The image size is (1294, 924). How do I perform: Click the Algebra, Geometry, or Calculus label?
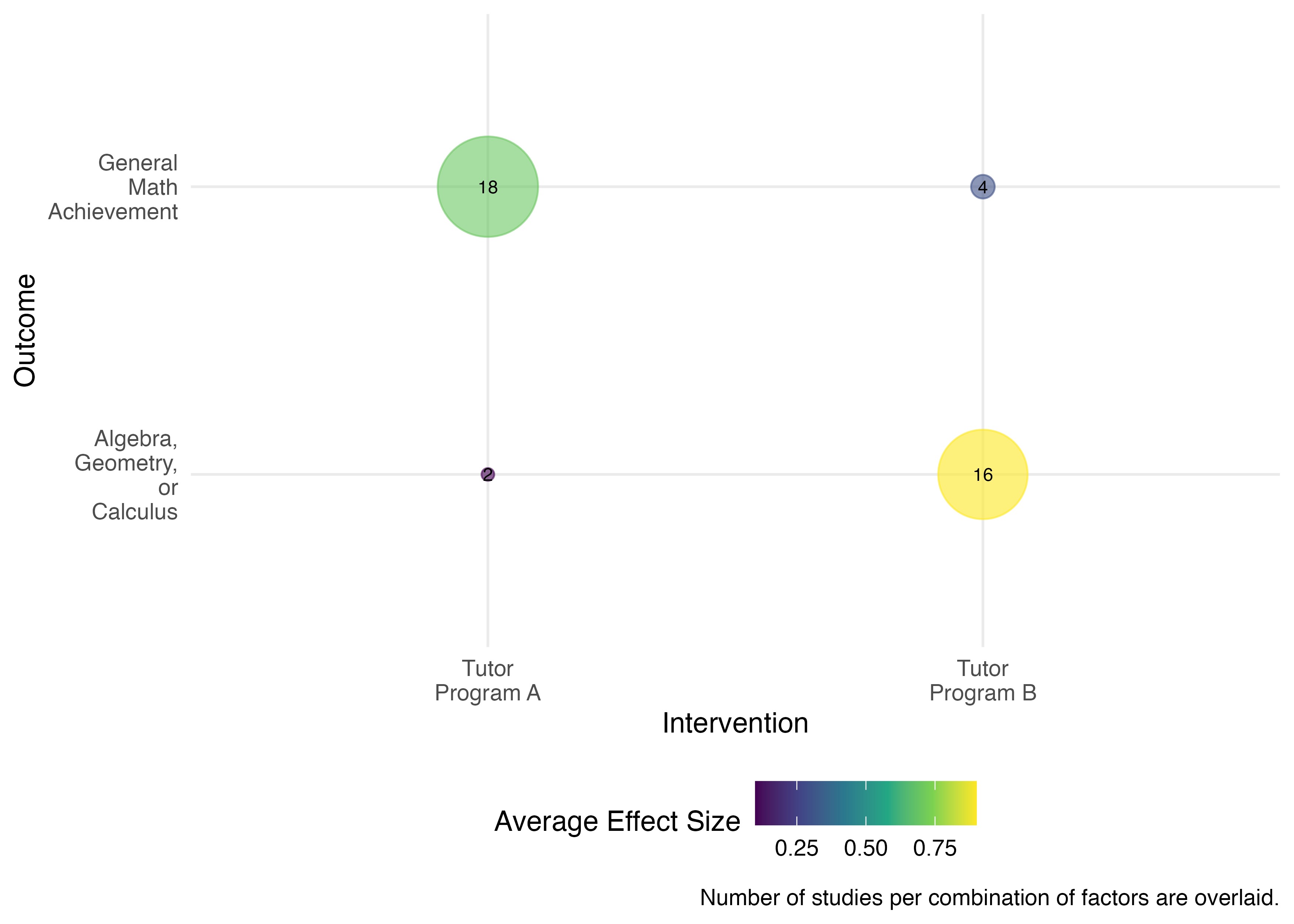126,475
